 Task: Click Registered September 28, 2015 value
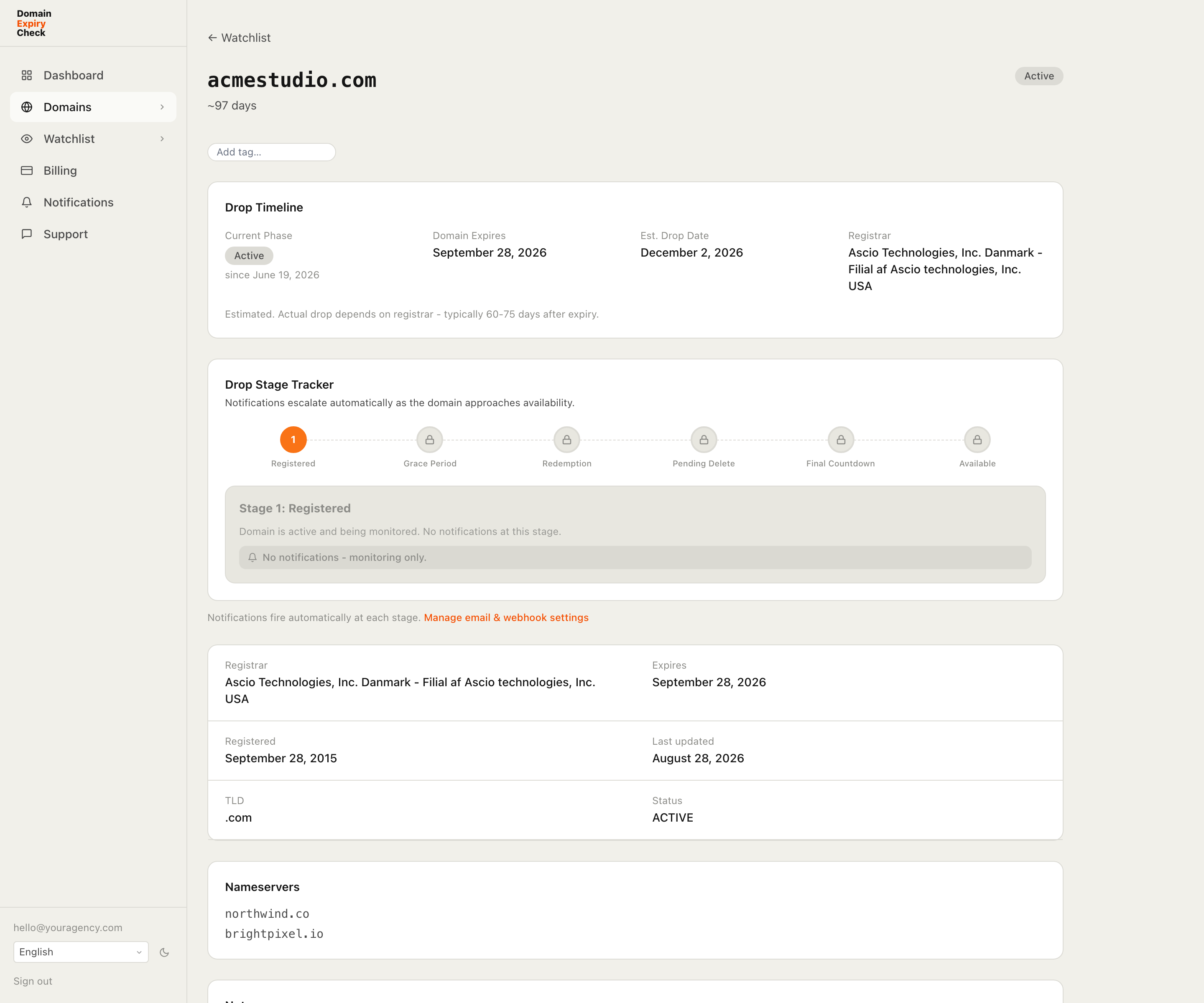pos(281,758)
